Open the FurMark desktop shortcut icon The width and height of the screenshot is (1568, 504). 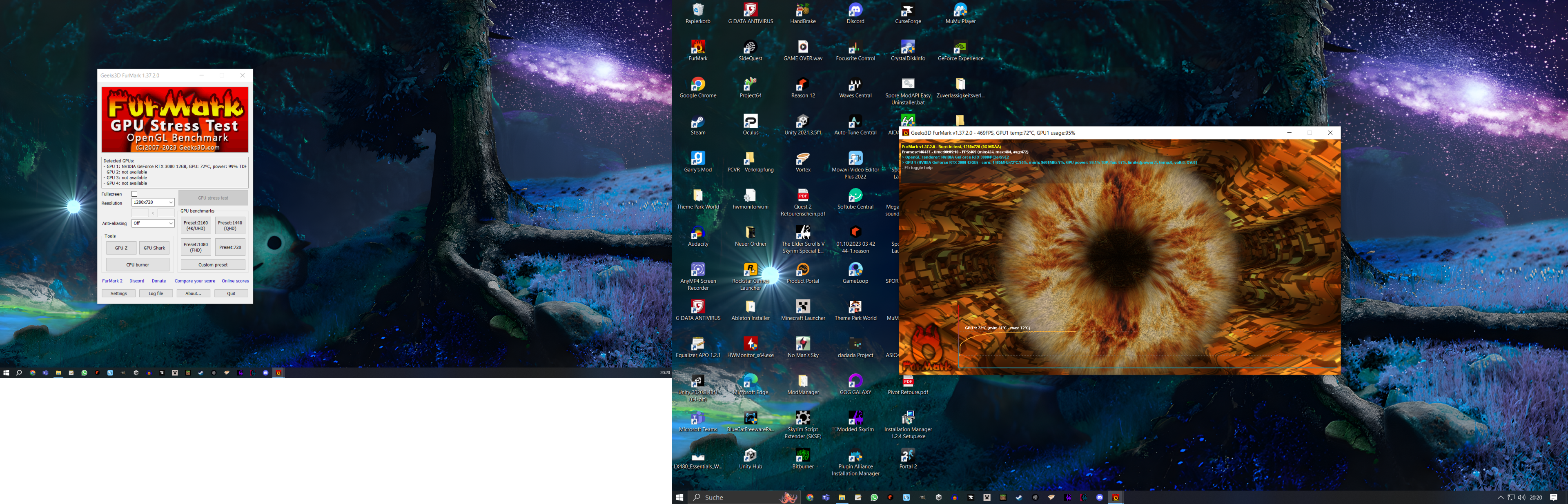click(x=697, y=48)
